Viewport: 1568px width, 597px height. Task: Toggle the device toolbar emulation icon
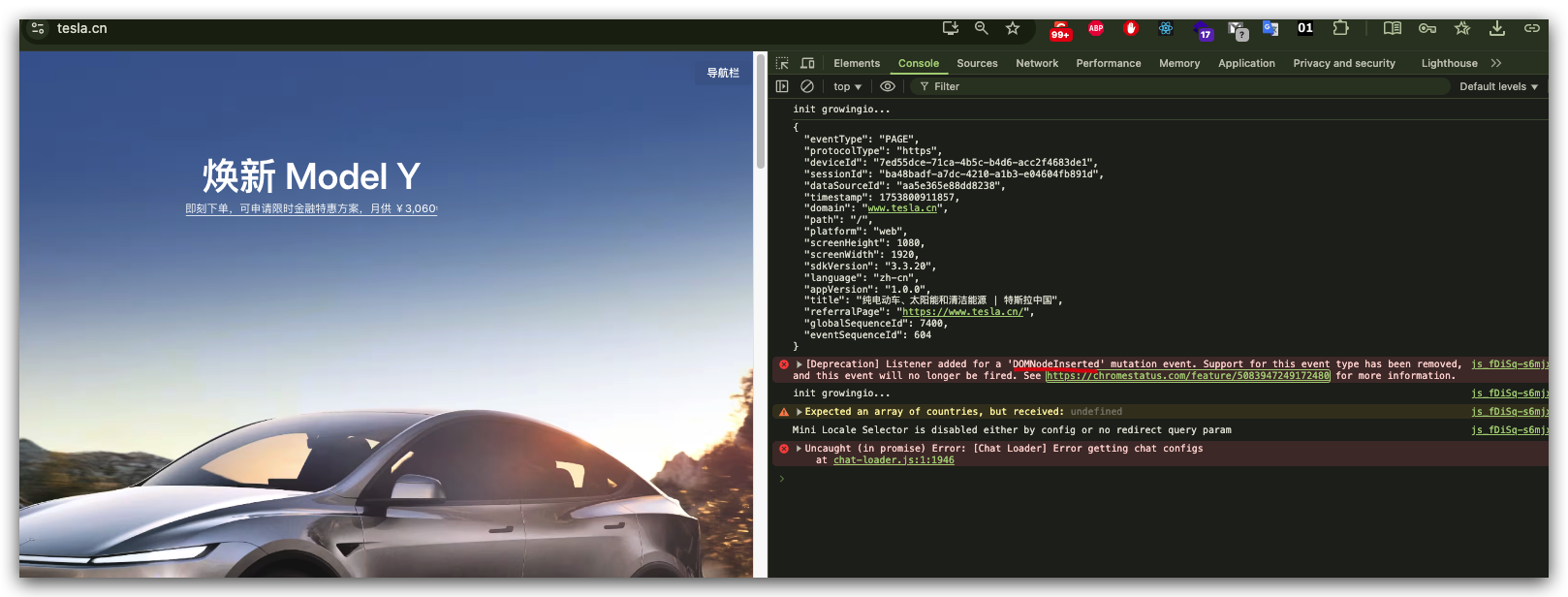coord(807,63)
